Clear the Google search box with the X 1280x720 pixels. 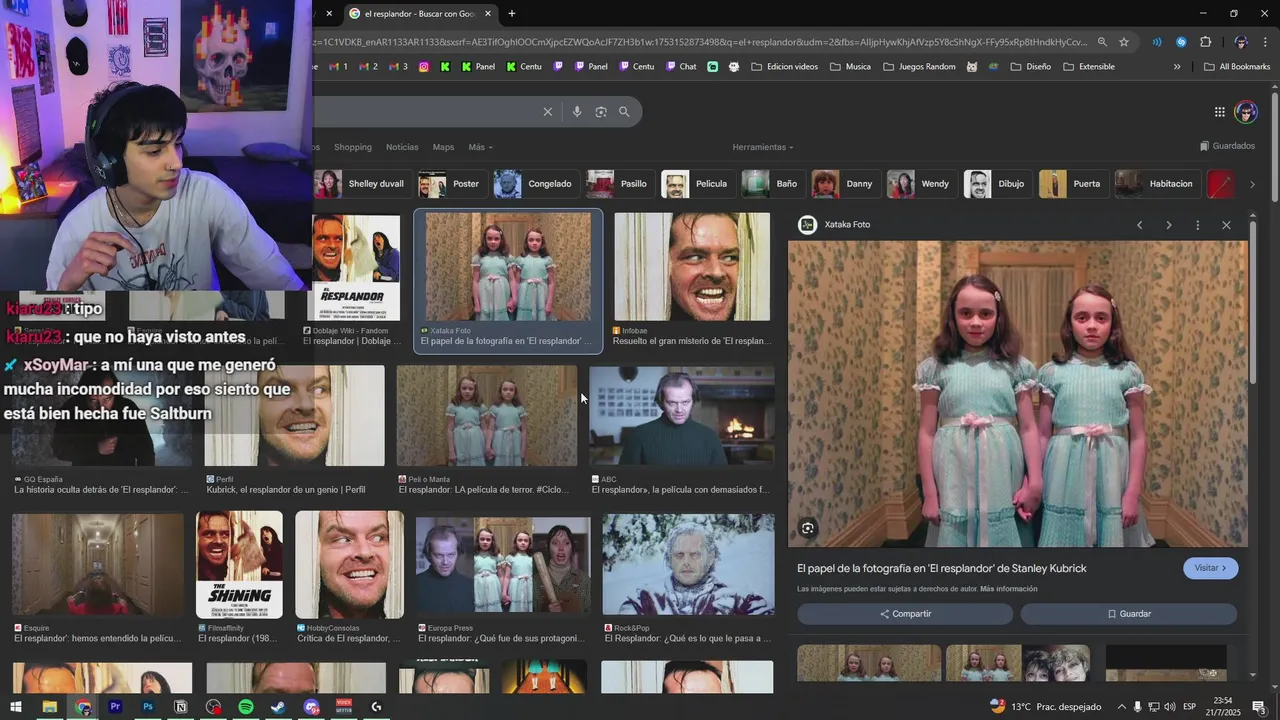point(547,112)
